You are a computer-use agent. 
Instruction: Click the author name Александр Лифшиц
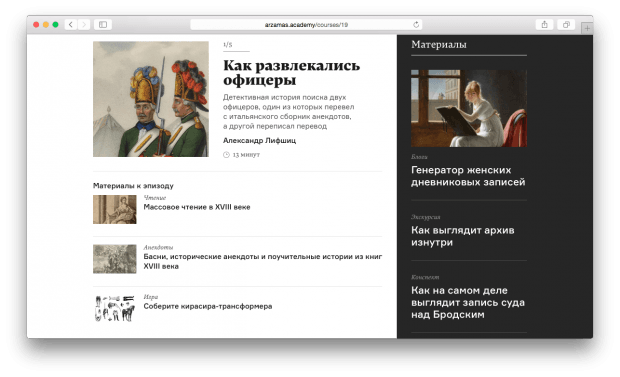[259, 140]
